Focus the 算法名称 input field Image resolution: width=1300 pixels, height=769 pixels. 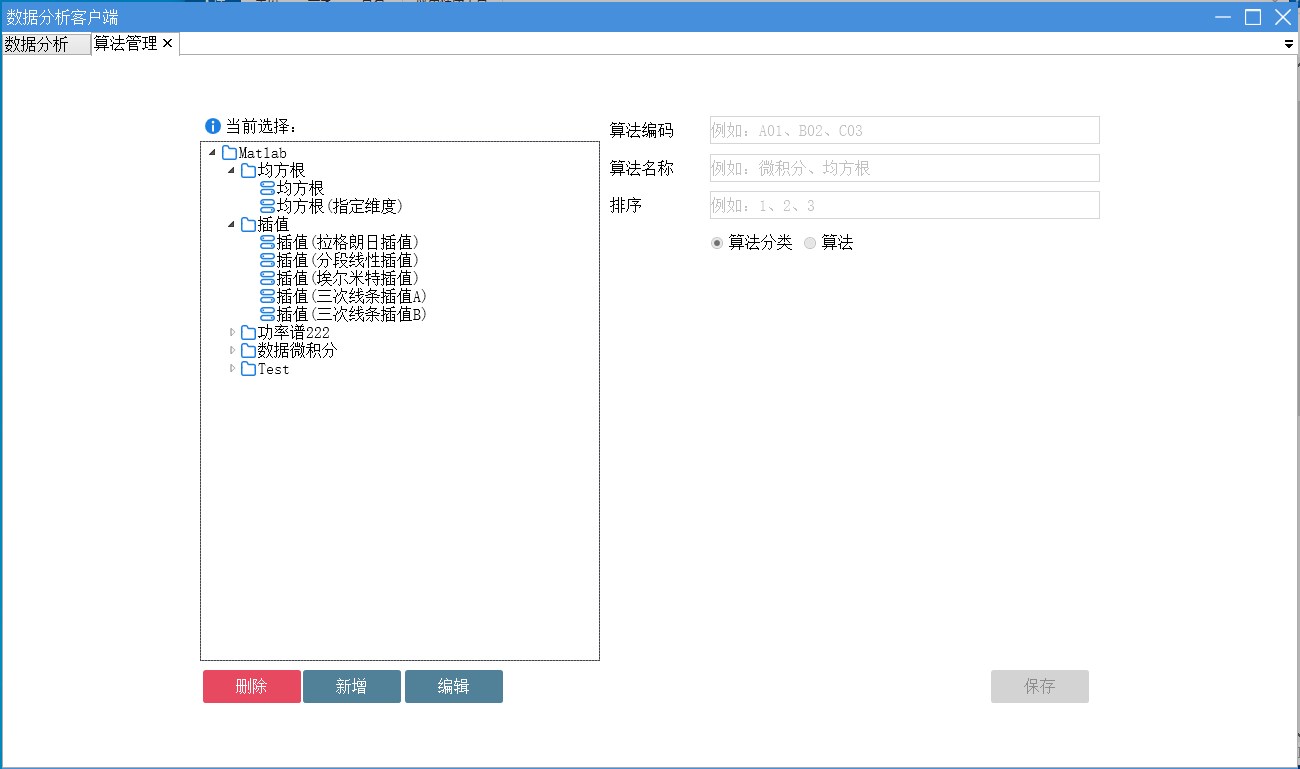pyautogui.click(x=905, y=168)
